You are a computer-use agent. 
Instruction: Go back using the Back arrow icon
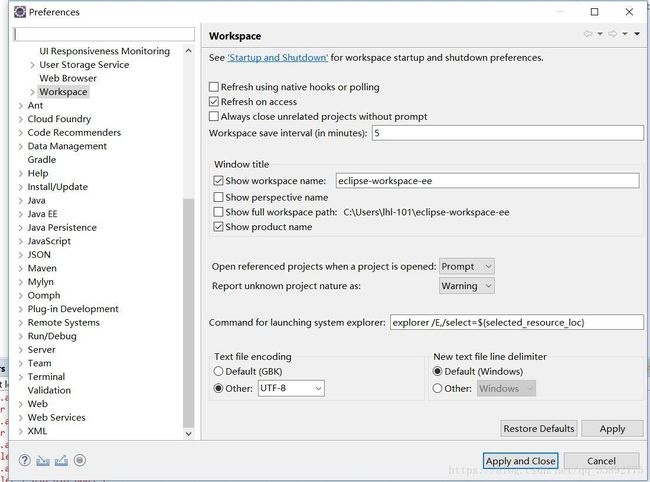[588, 34]
